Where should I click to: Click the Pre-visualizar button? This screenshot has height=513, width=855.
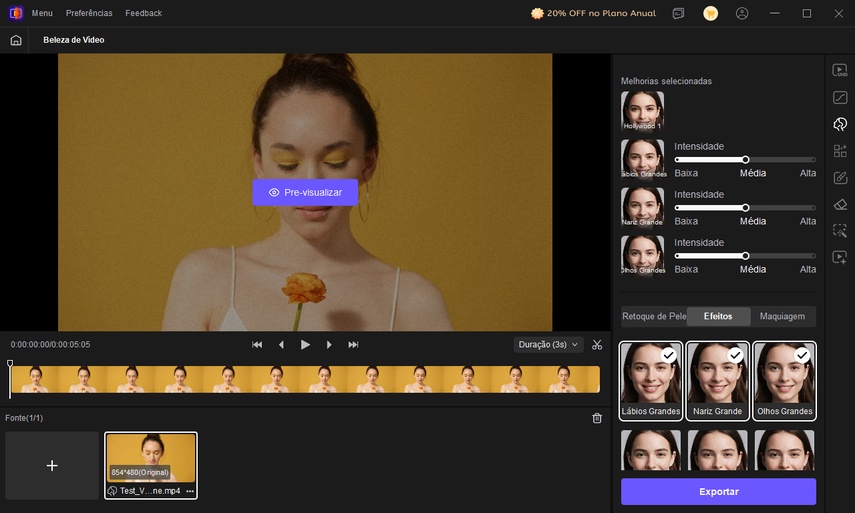point(305,192)
